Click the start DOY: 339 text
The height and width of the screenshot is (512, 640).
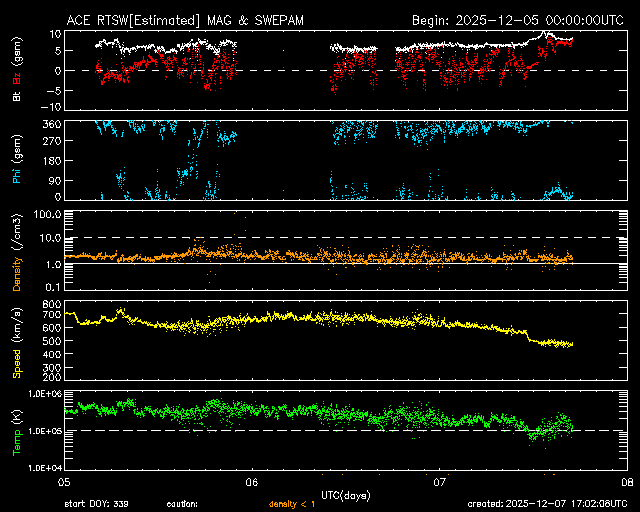[x=96, y=504]
